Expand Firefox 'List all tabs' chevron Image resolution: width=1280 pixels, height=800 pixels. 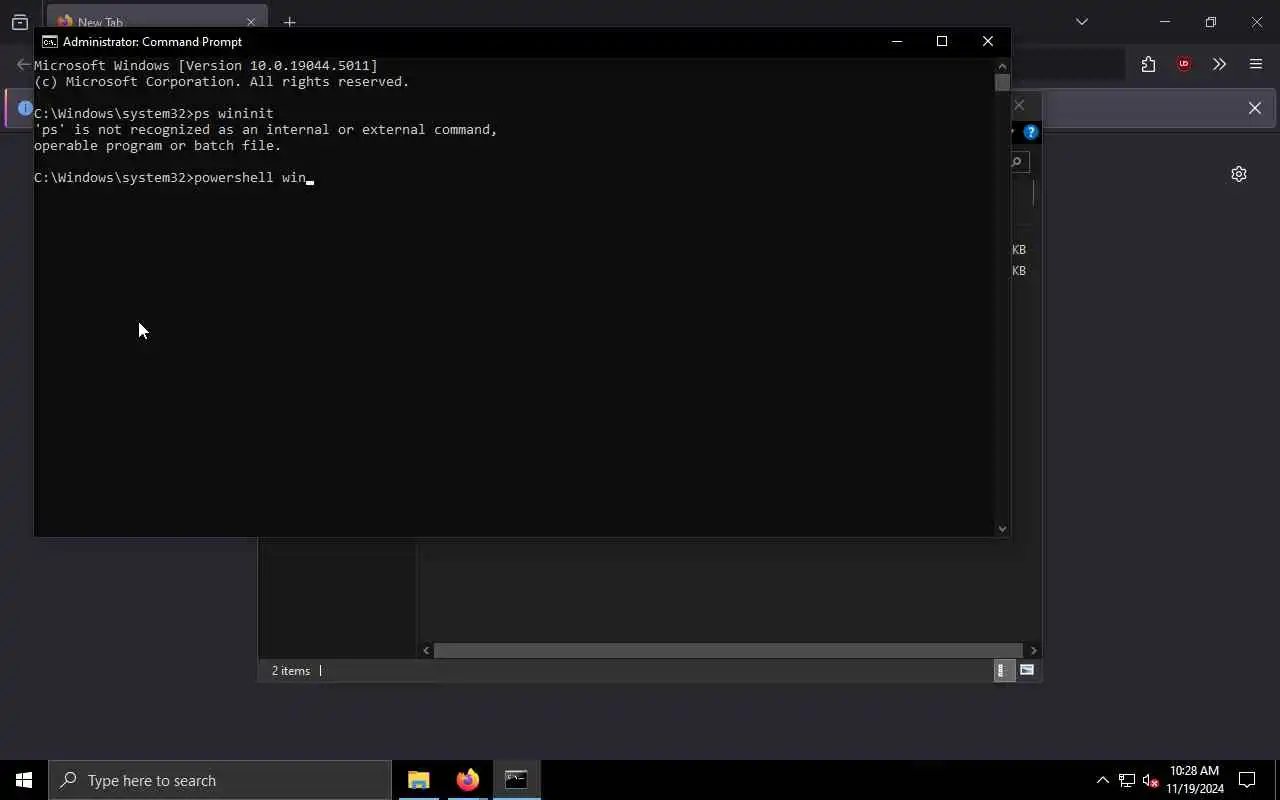coord(1081,21)
